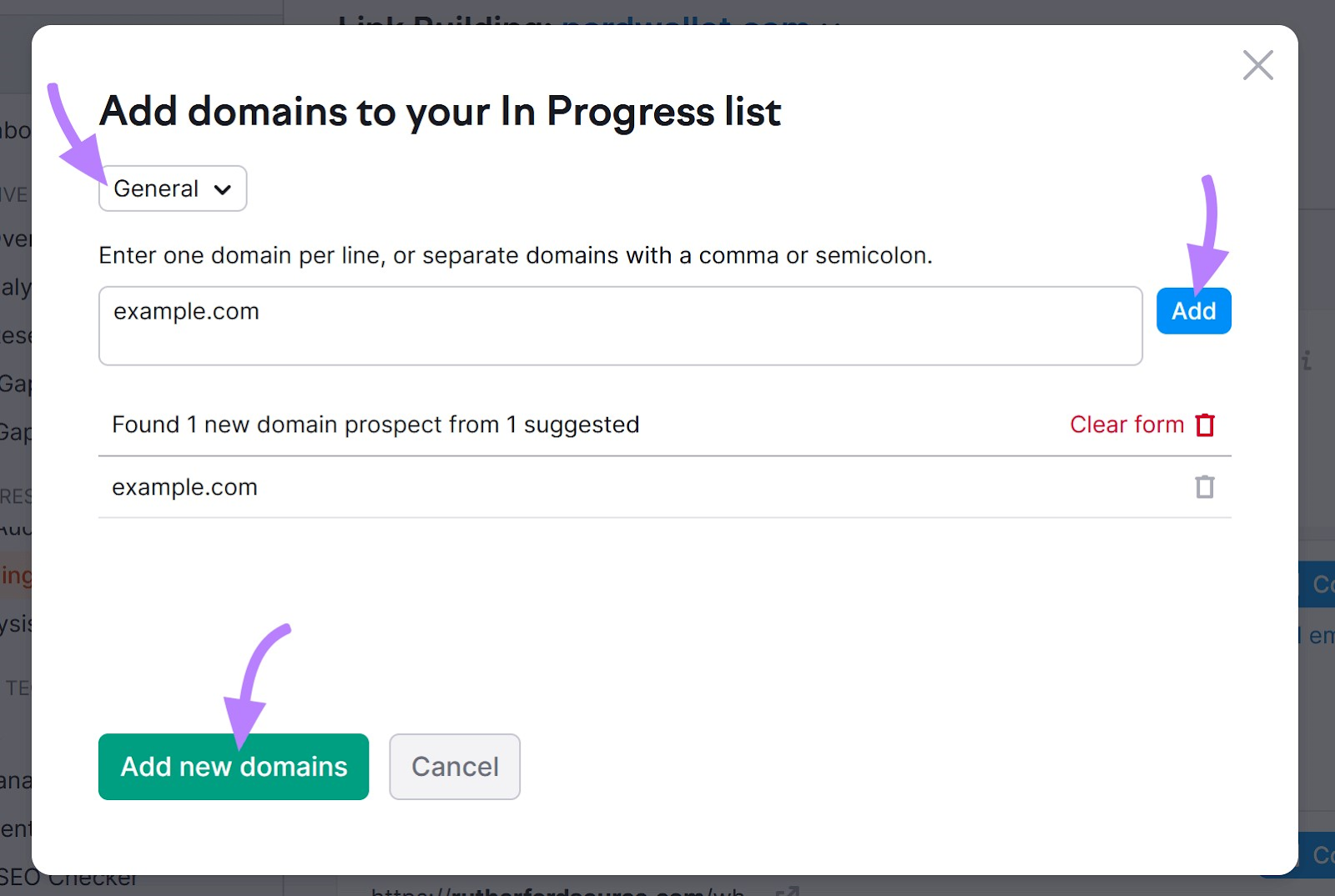Select the example.com prospect row

pos(185,486)
